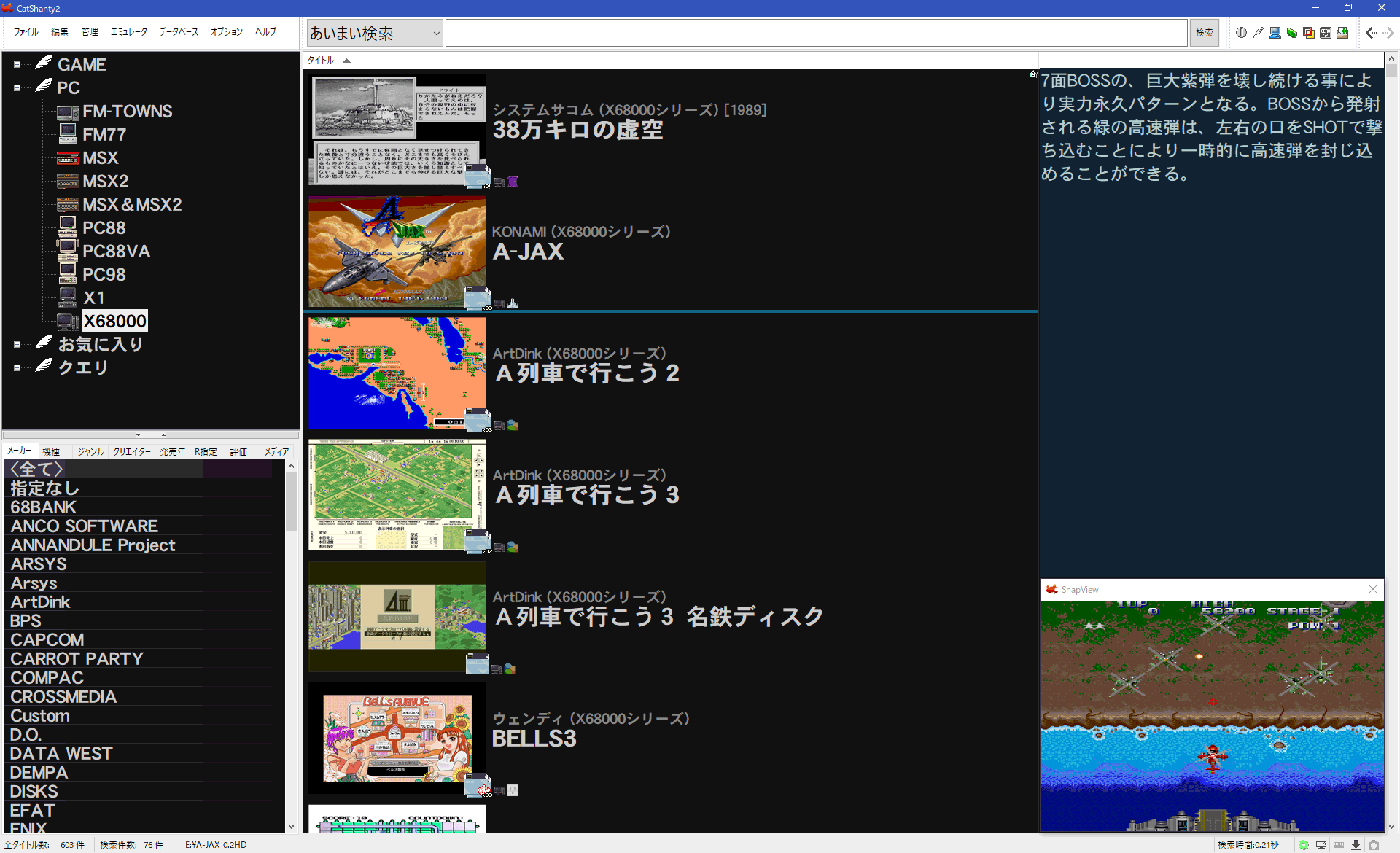Switch to the ジャンル filter tab

pyautogui.click(x=90, y=451)
